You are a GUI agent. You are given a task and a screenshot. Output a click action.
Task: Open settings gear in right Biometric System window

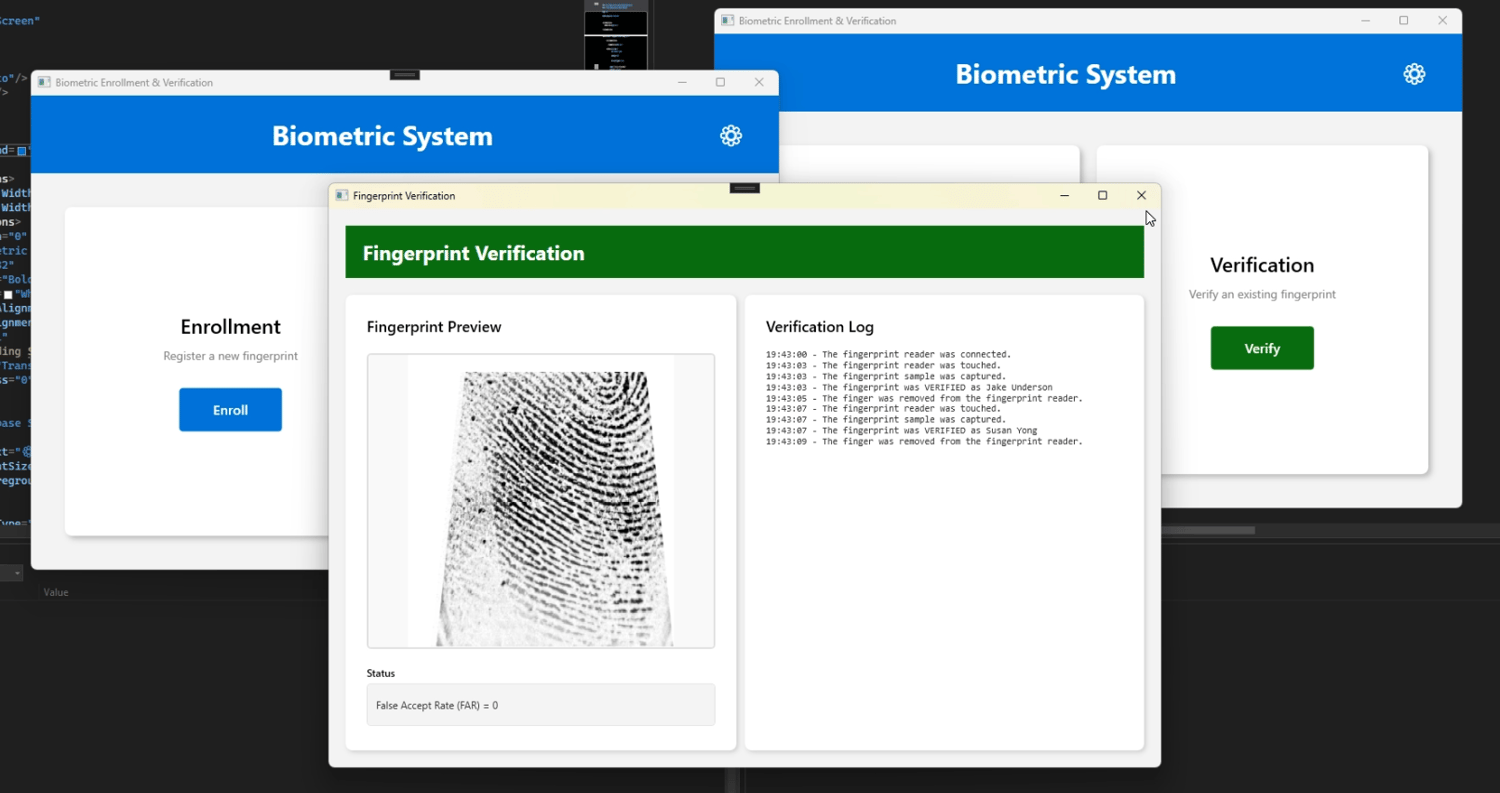[1414, 74]
